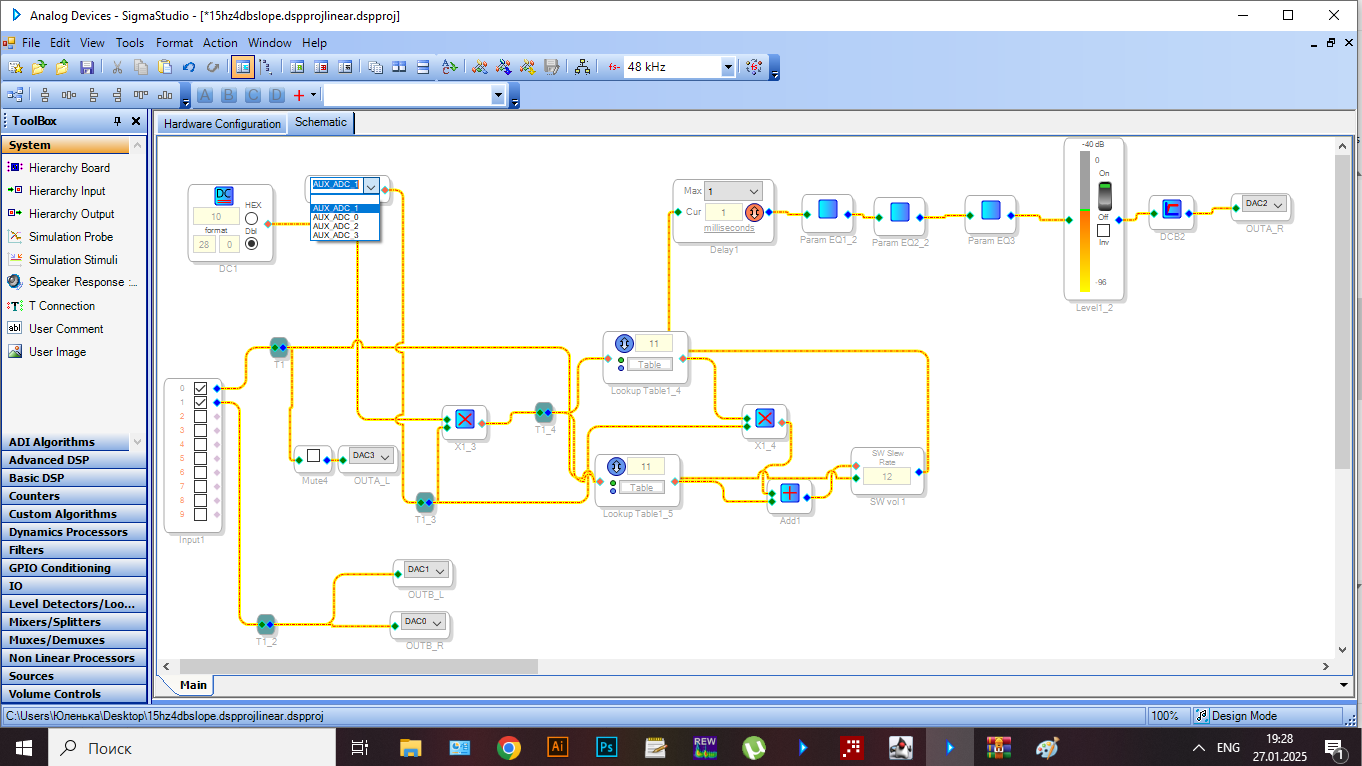Select HEX radio button in DC1 block

click(x=251, y=218)
